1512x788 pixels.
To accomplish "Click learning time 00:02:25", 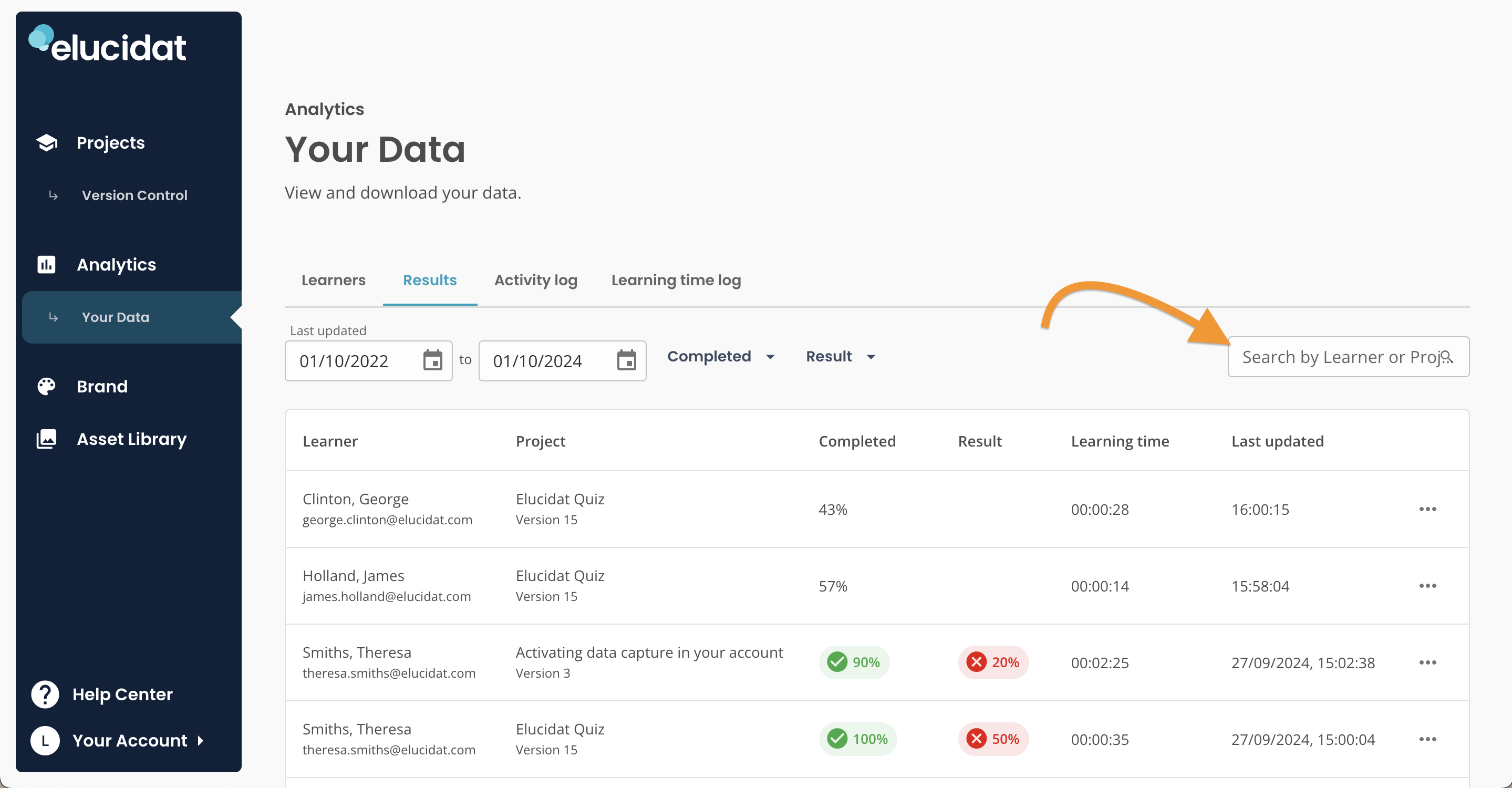I will 1100,663.
